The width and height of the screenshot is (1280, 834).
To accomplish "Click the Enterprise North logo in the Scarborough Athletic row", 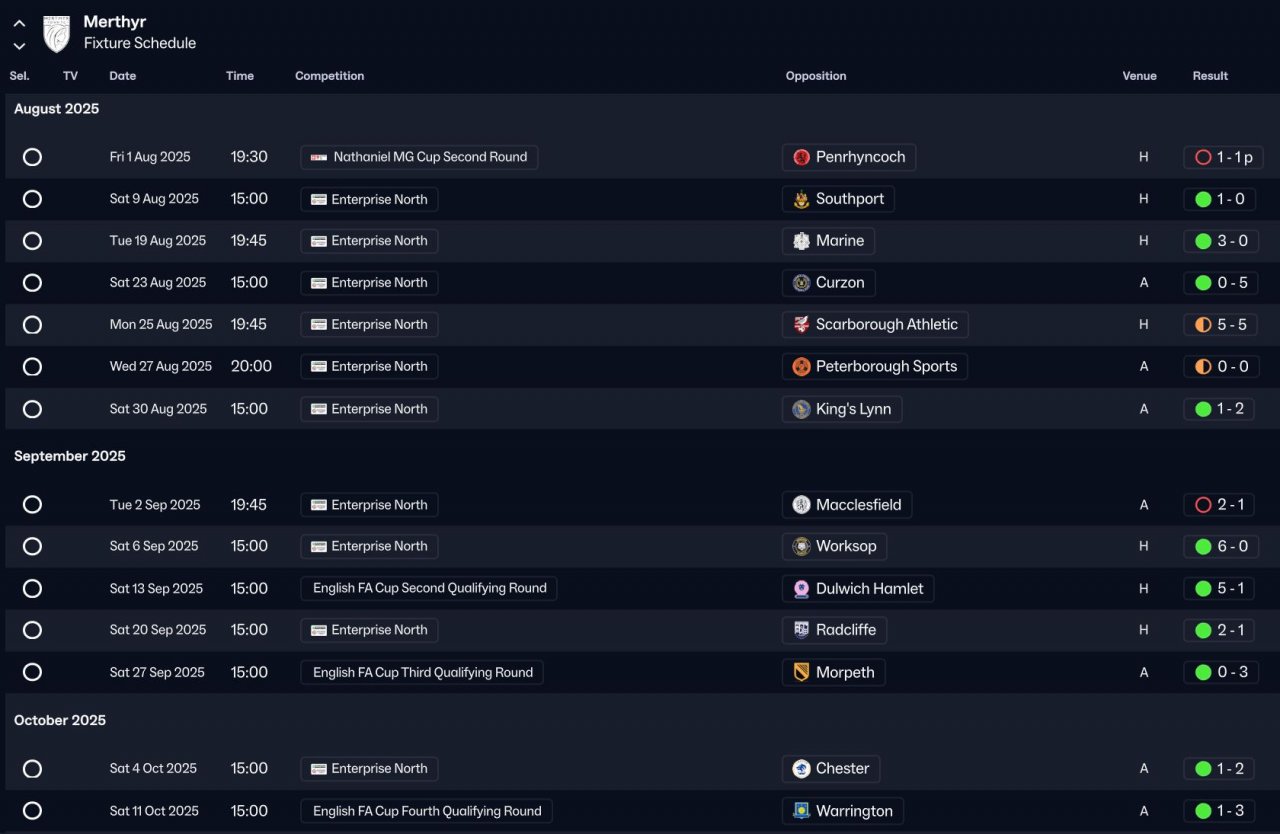I will click(x=319, y=325).
